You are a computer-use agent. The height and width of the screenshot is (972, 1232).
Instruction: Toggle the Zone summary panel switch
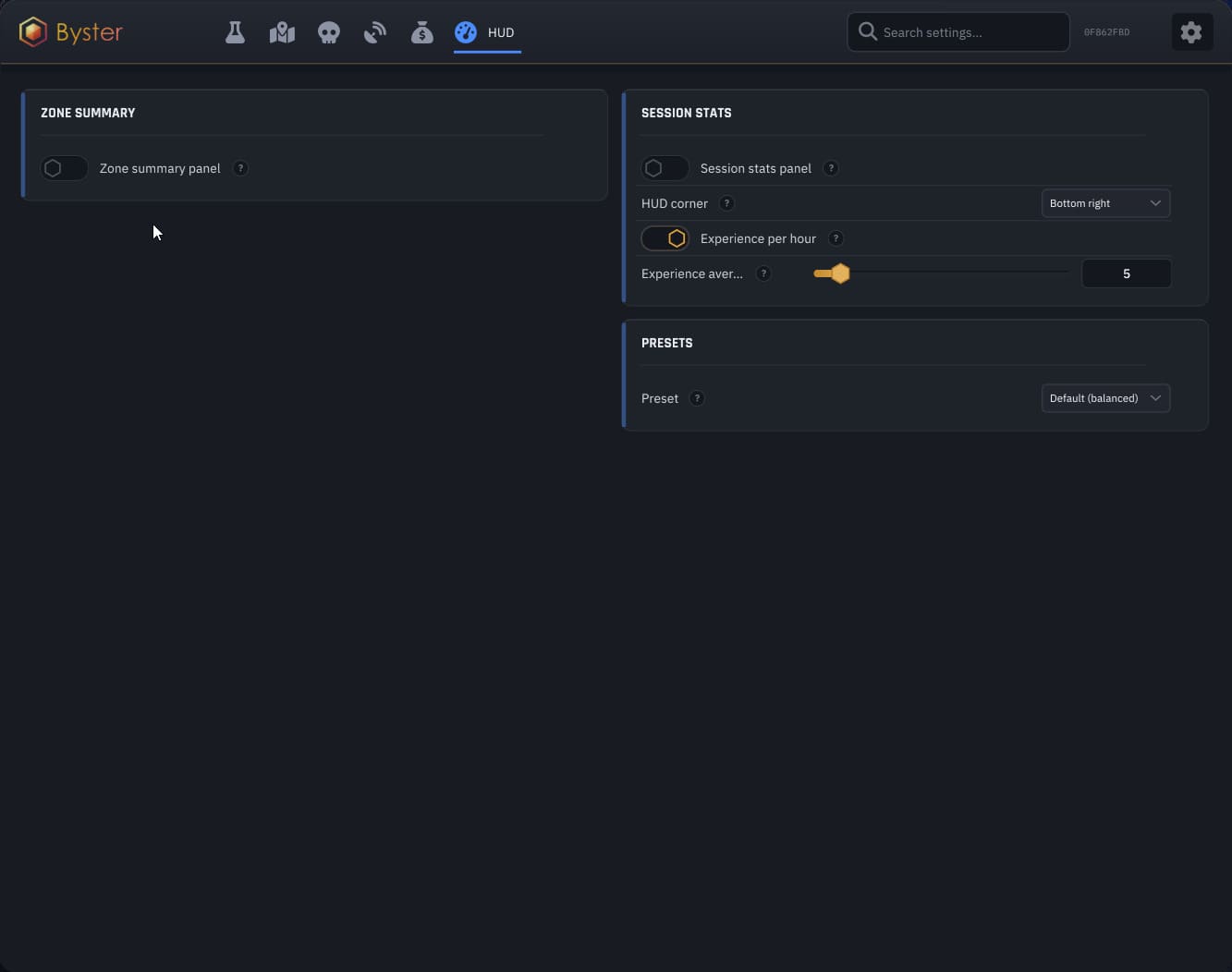(65, 168)
